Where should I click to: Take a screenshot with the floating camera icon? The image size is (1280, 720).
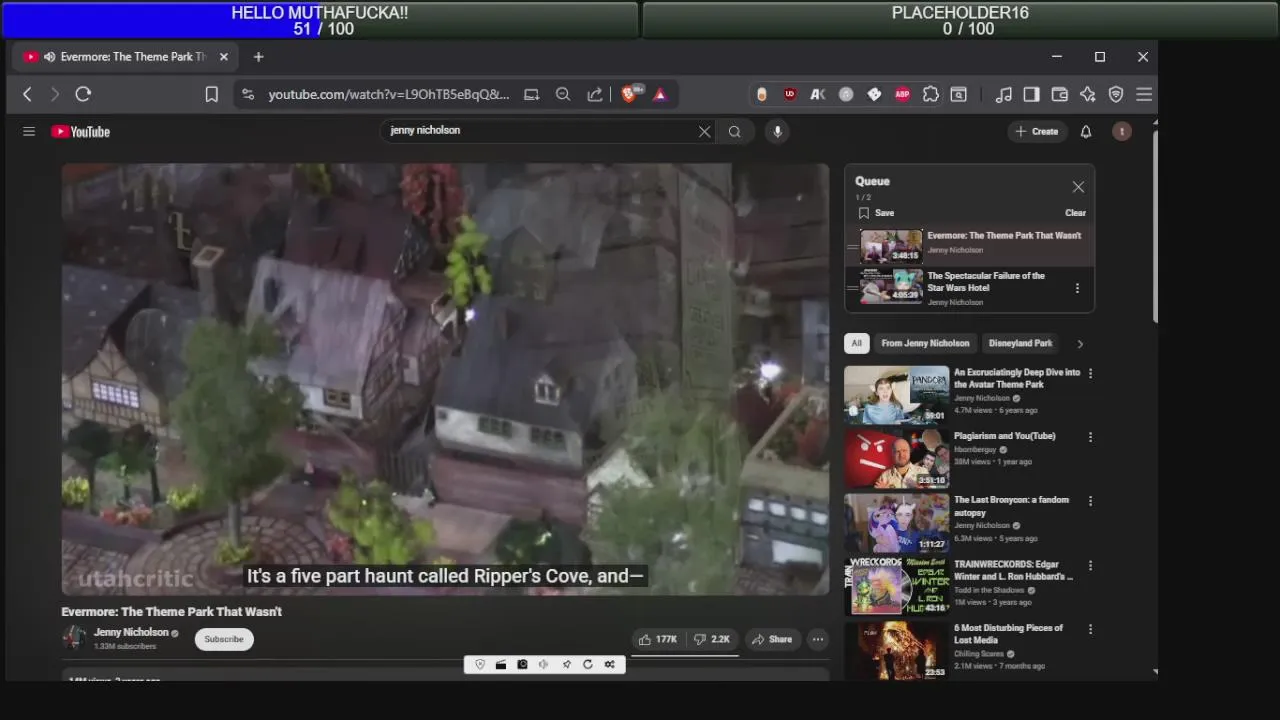click(522, 665)
